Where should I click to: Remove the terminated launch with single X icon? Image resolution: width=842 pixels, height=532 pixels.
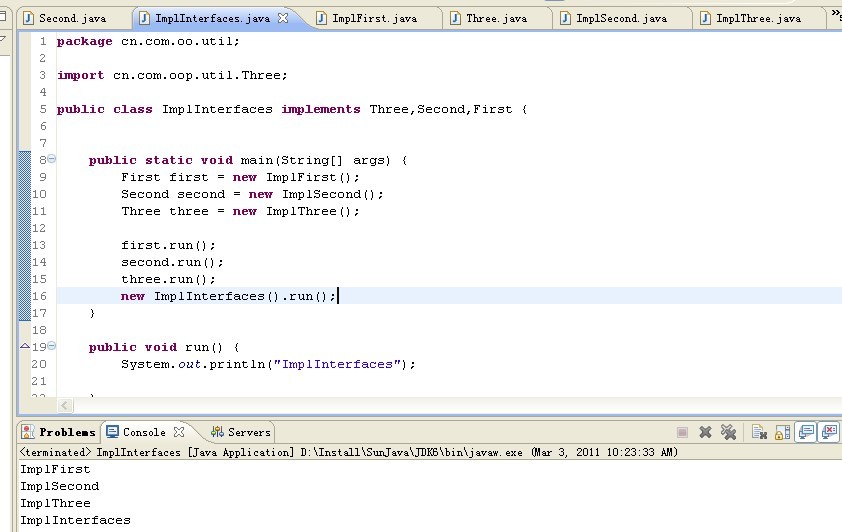tap(705, 432)
